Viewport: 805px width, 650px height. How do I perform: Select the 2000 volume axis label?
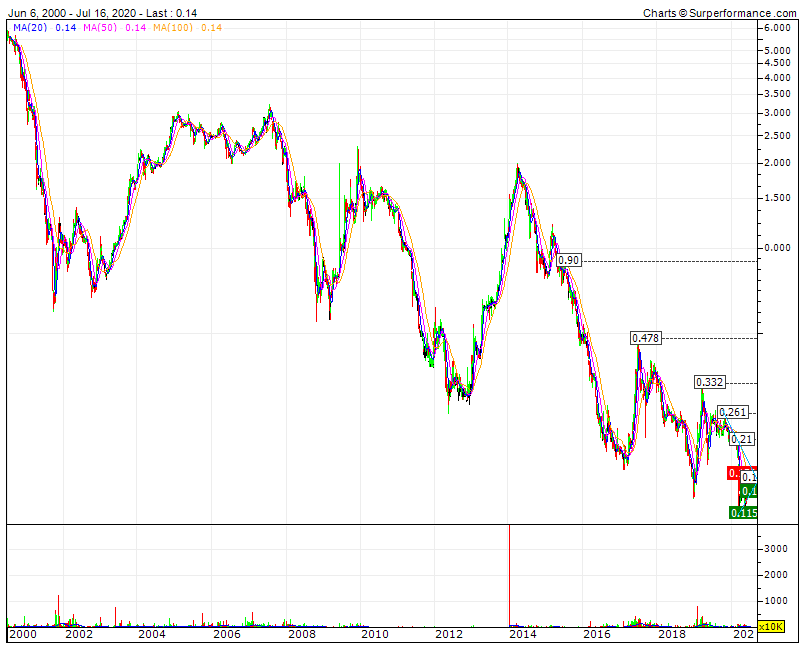[x=776, y=575]
